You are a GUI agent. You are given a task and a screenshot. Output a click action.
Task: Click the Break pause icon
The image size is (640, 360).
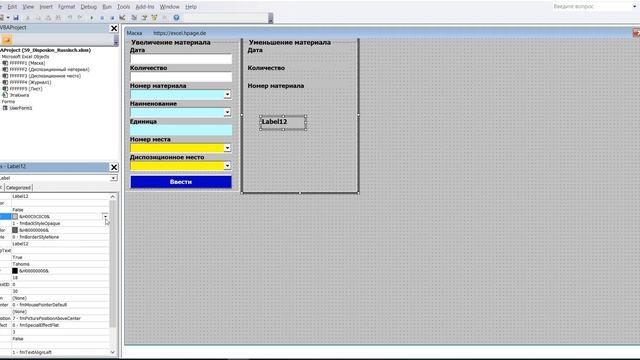102,18
